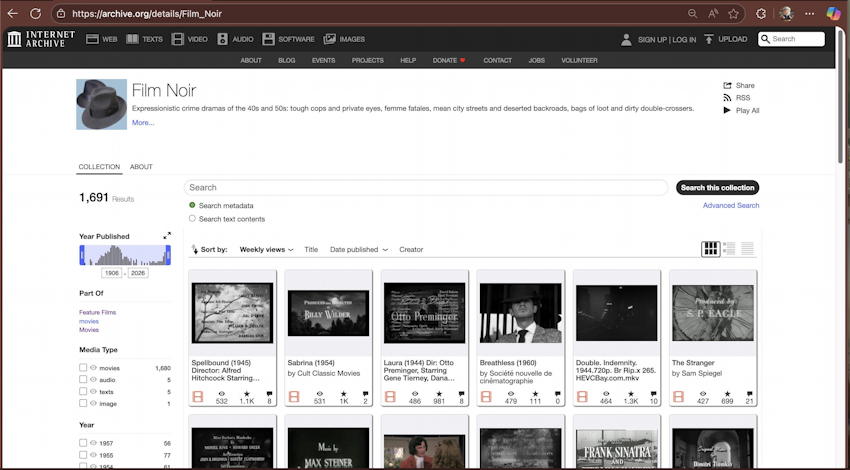The height and width of the screenshot is (470, 850).
Task: Open the Spellbound (1945) thumbnail
Action: [232, 313]
